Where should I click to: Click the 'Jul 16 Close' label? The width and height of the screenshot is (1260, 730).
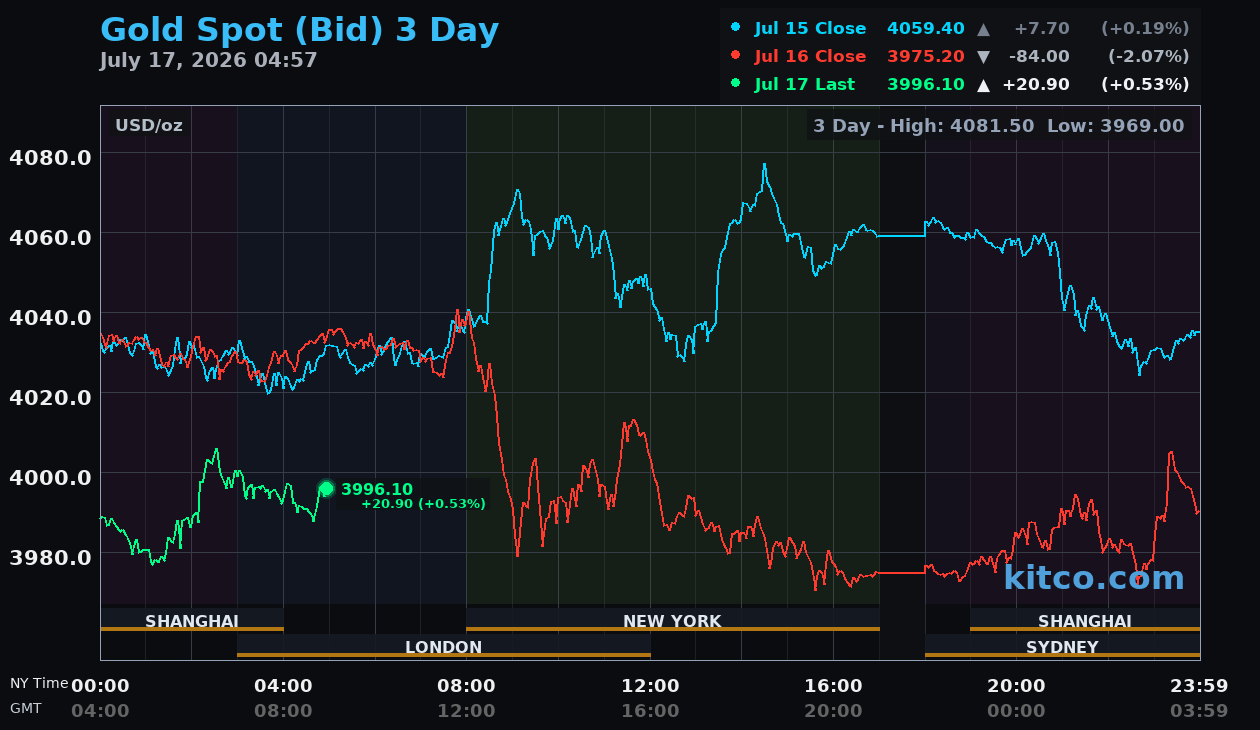[810, 56]
